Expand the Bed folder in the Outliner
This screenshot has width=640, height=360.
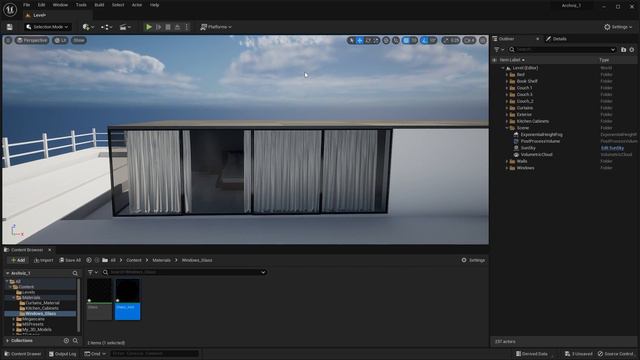(507, 75)
